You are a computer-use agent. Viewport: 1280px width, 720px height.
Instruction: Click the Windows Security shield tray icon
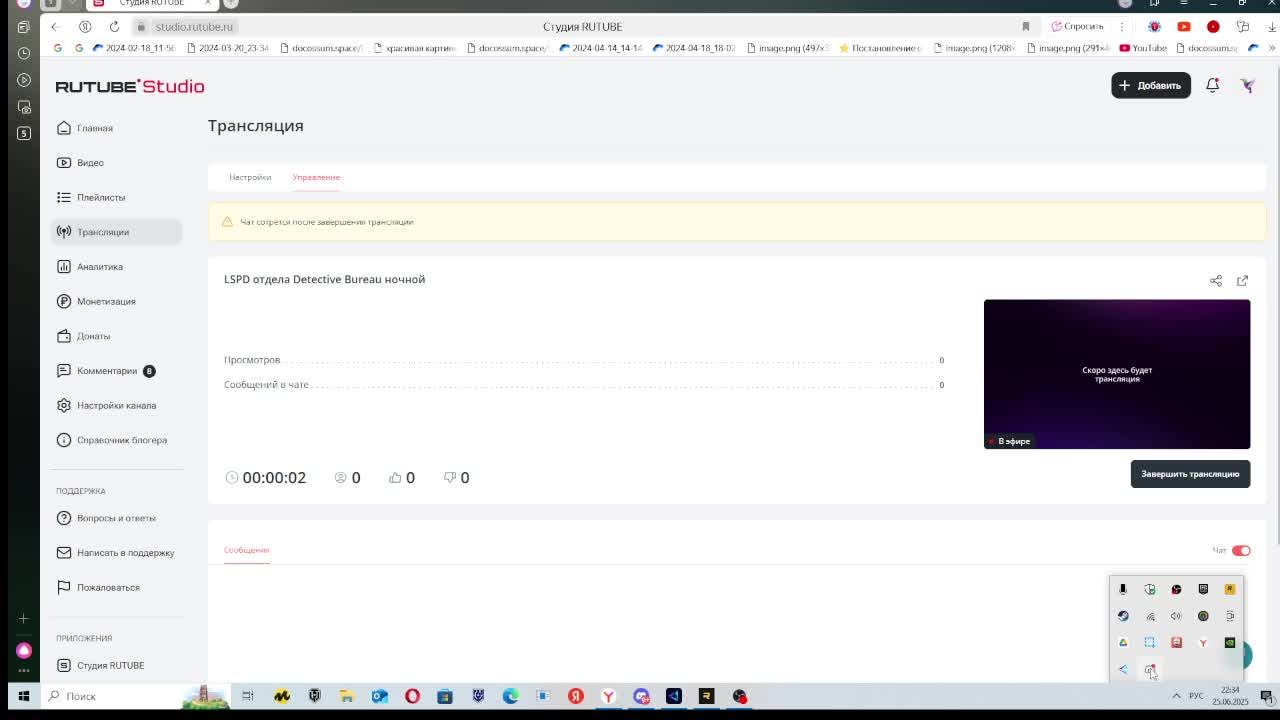coord(1150,589)
